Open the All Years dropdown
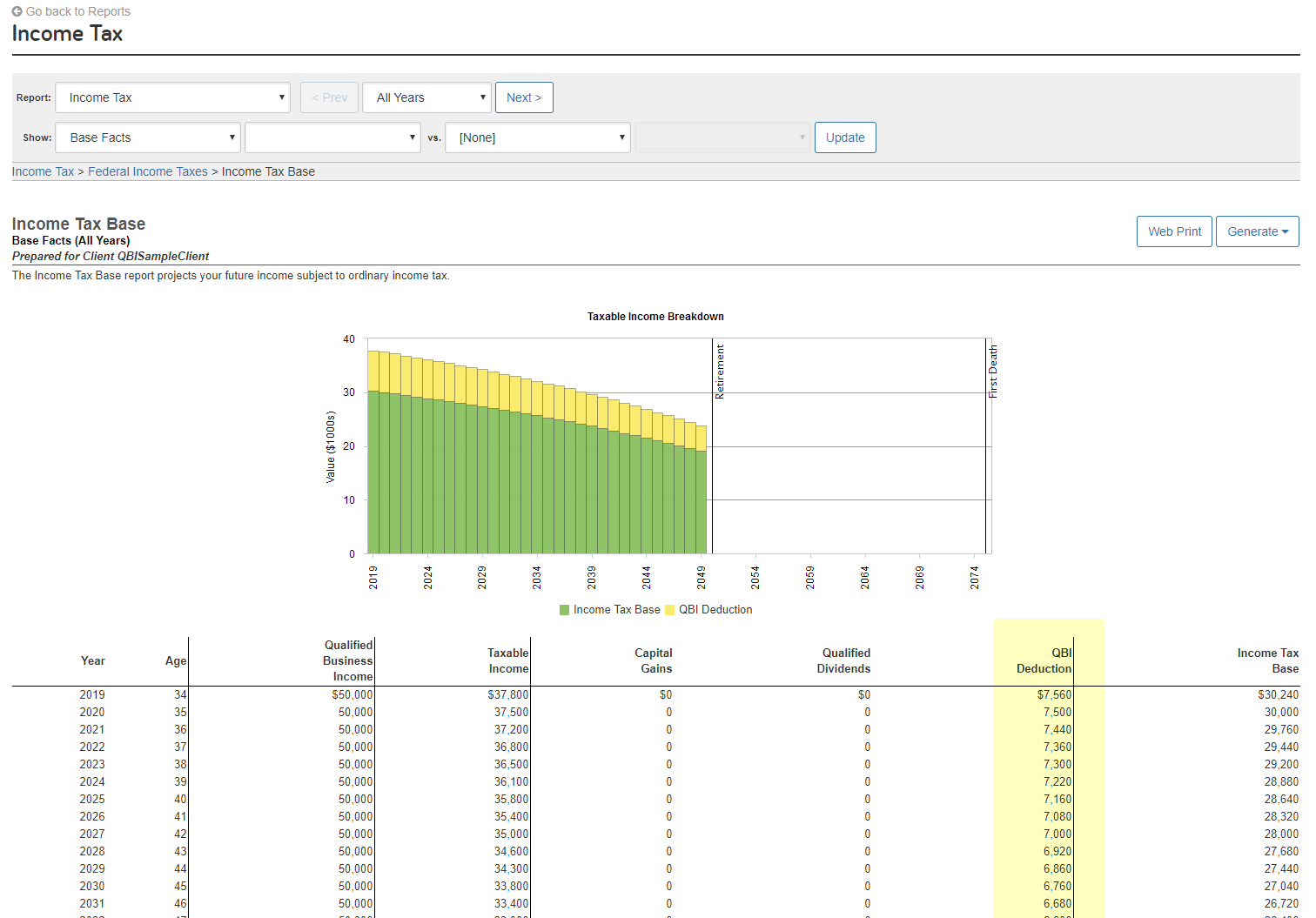The height and width of the screenshot is (918, 1316). point(426,97)
